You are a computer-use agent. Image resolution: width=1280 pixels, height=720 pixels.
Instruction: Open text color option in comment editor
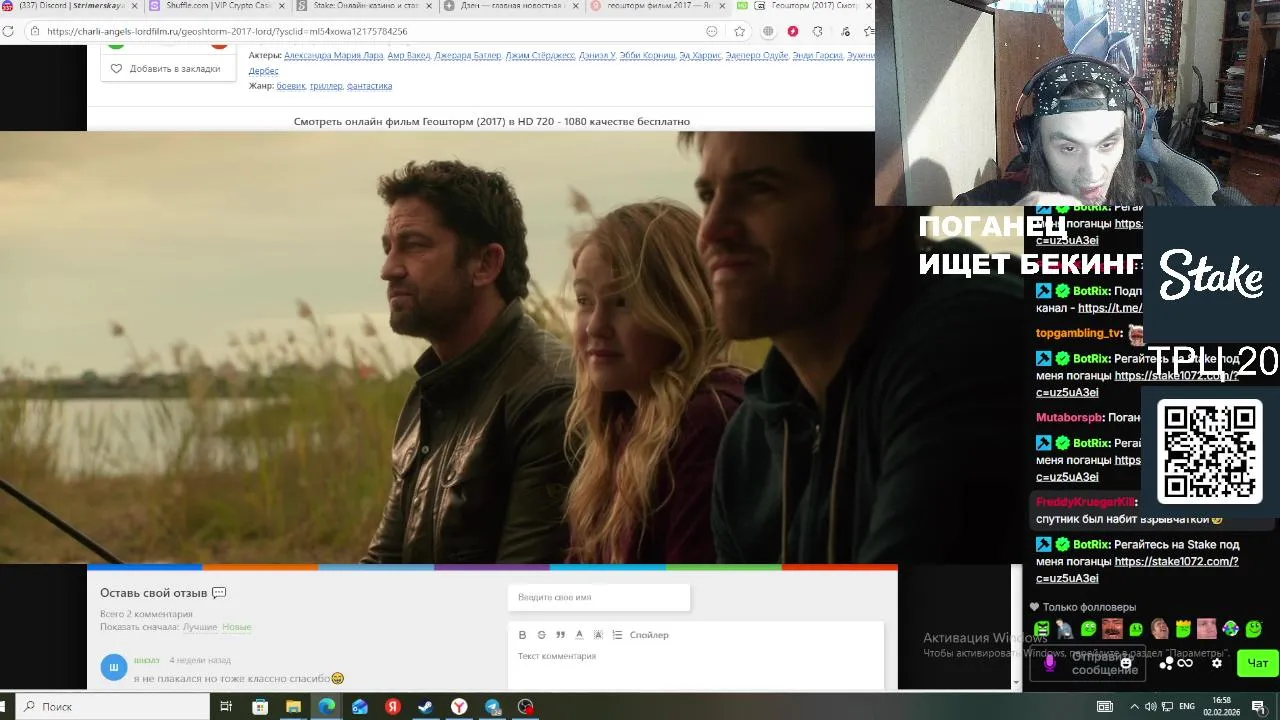(x=579, y=635)
